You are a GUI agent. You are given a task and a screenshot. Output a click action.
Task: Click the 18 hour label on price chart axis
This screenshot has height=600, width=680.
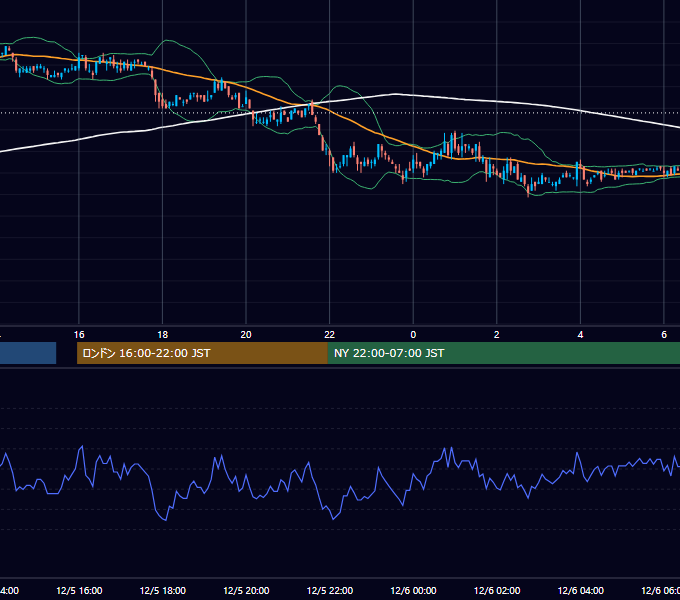tap(163, 335)
